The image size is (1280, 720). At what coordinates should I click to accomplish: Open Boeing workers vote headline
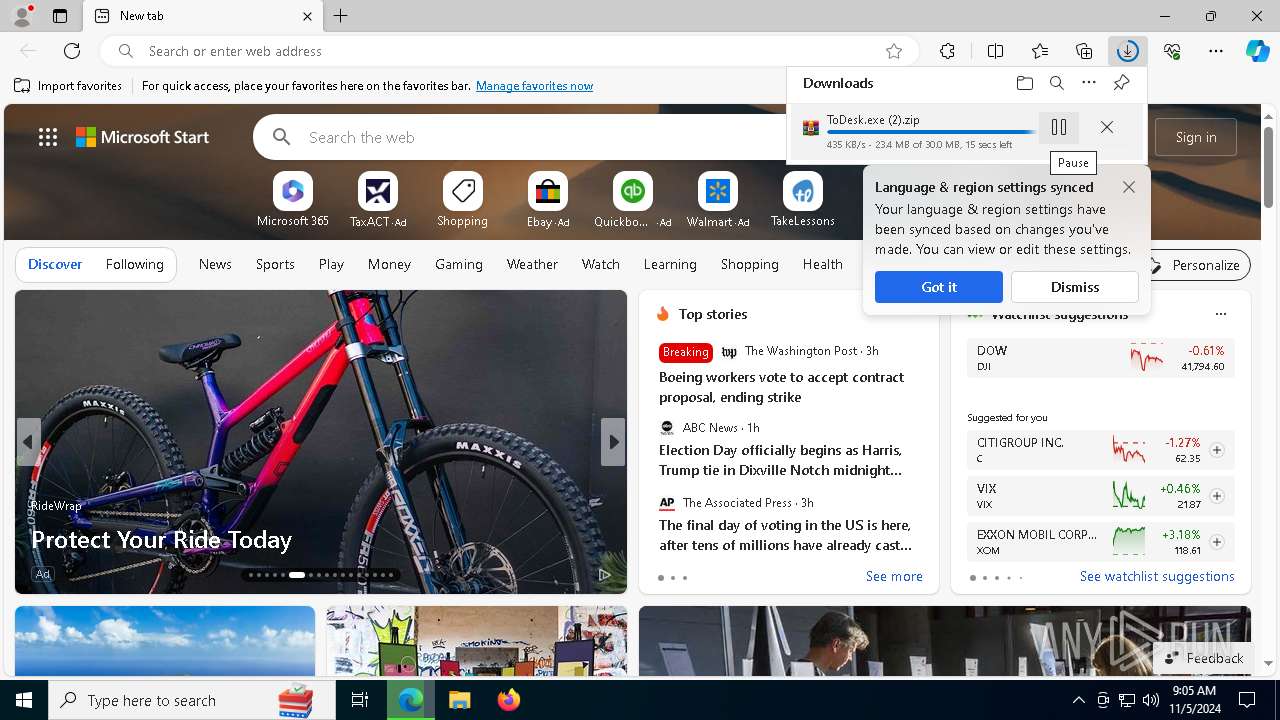[781, 387]
